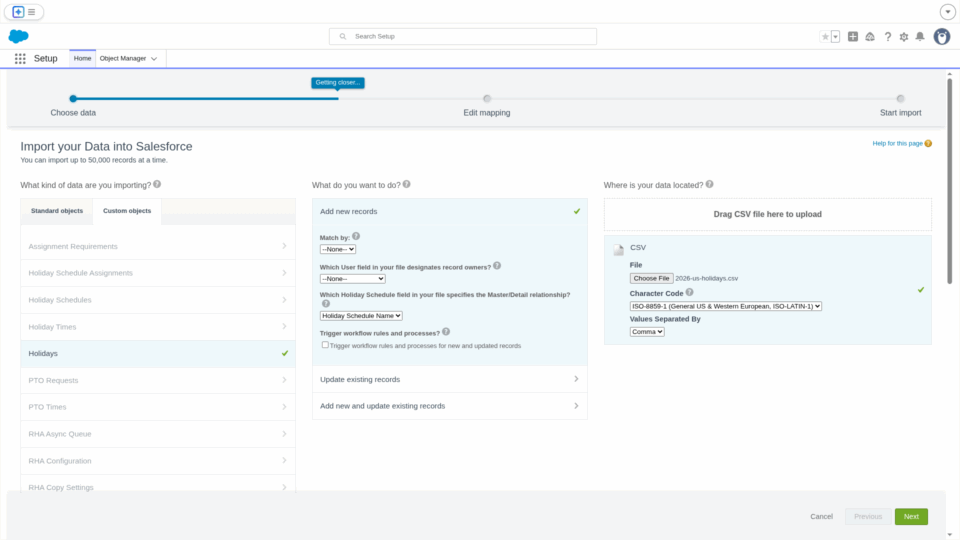Screen dimensions: 960x540
Task: Open the Setup gear icon
Action: 904,37
